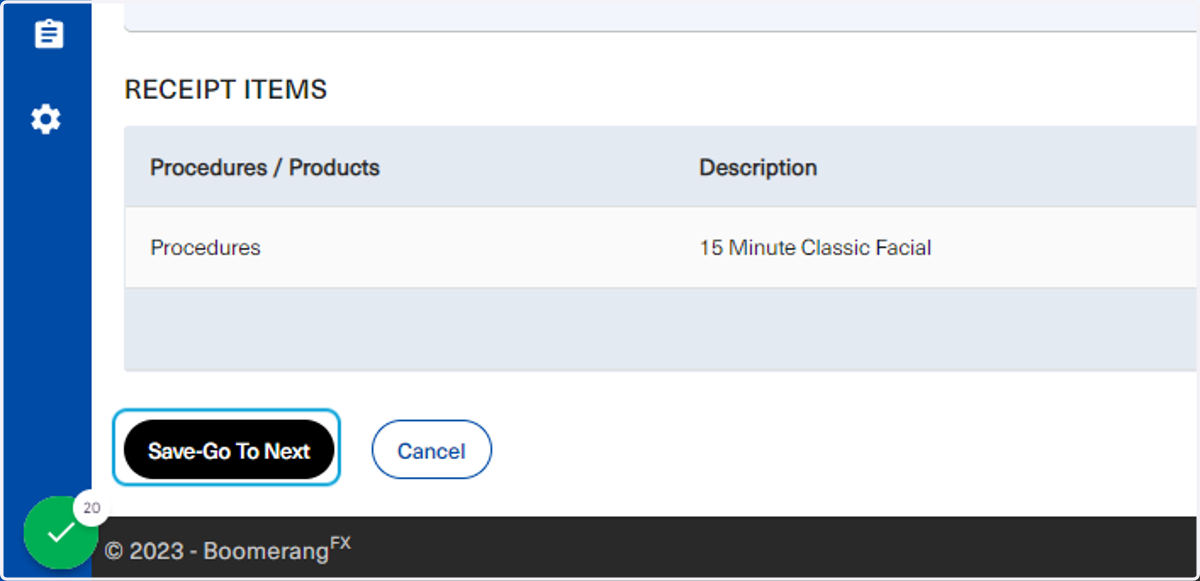This screenshot has width=1200, height=581.
Task: Click the Save-Go To Next button
Action: click(x=229, y=451)
